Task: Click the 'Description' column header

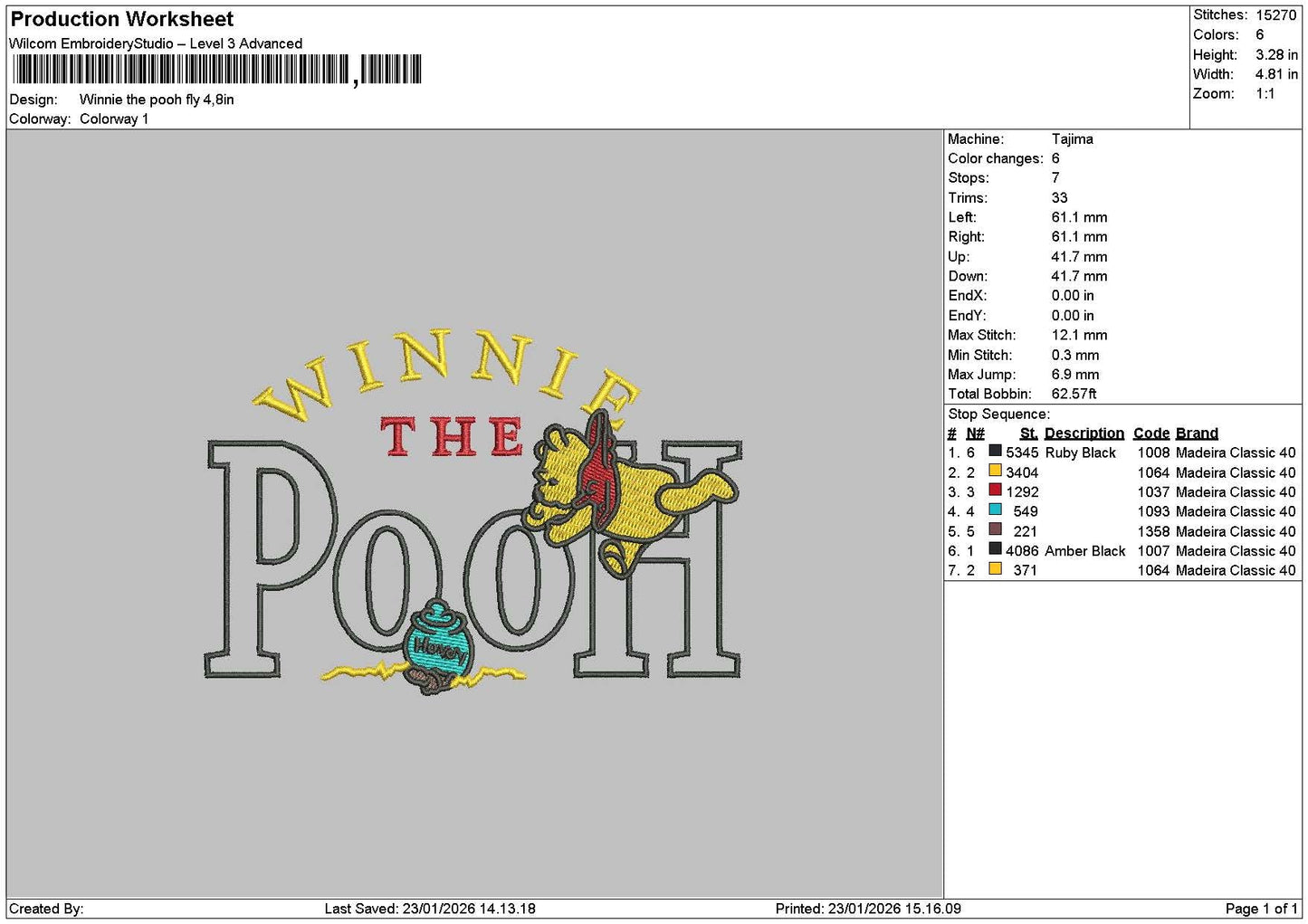Action: coord(1084,433)
